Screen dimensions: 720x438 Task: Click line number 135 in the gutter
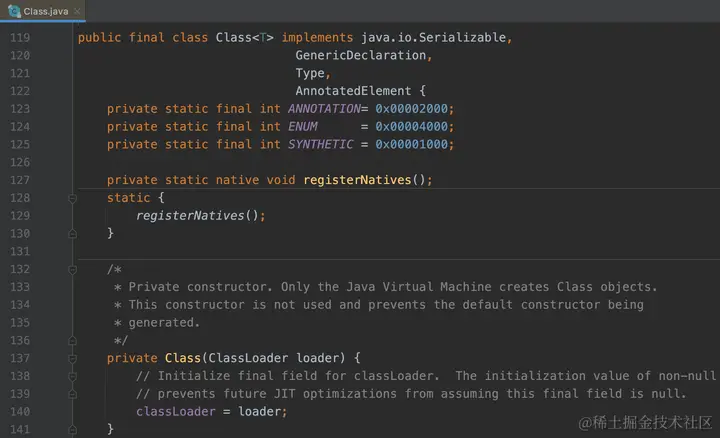[20, 323]
